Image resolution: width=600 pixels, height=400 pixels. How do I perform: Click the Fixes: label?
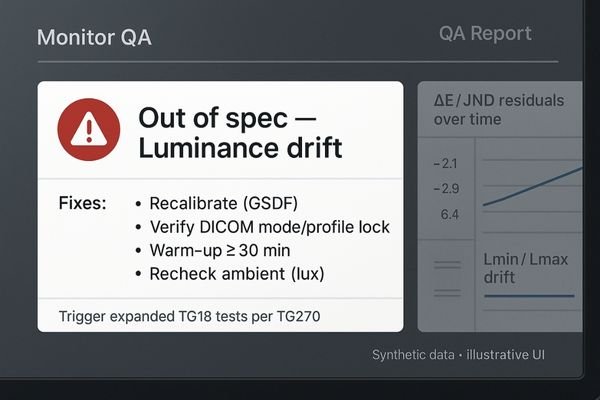point(82,203)
